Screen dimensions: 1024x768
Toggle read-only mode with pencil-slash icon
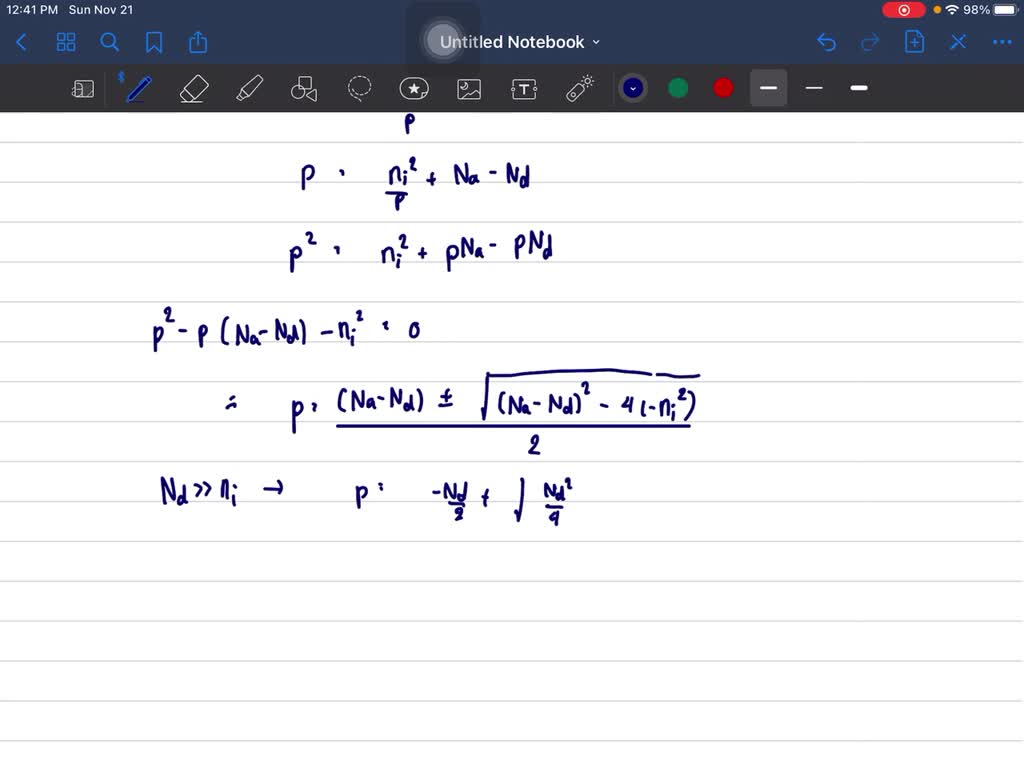(958, 42)
